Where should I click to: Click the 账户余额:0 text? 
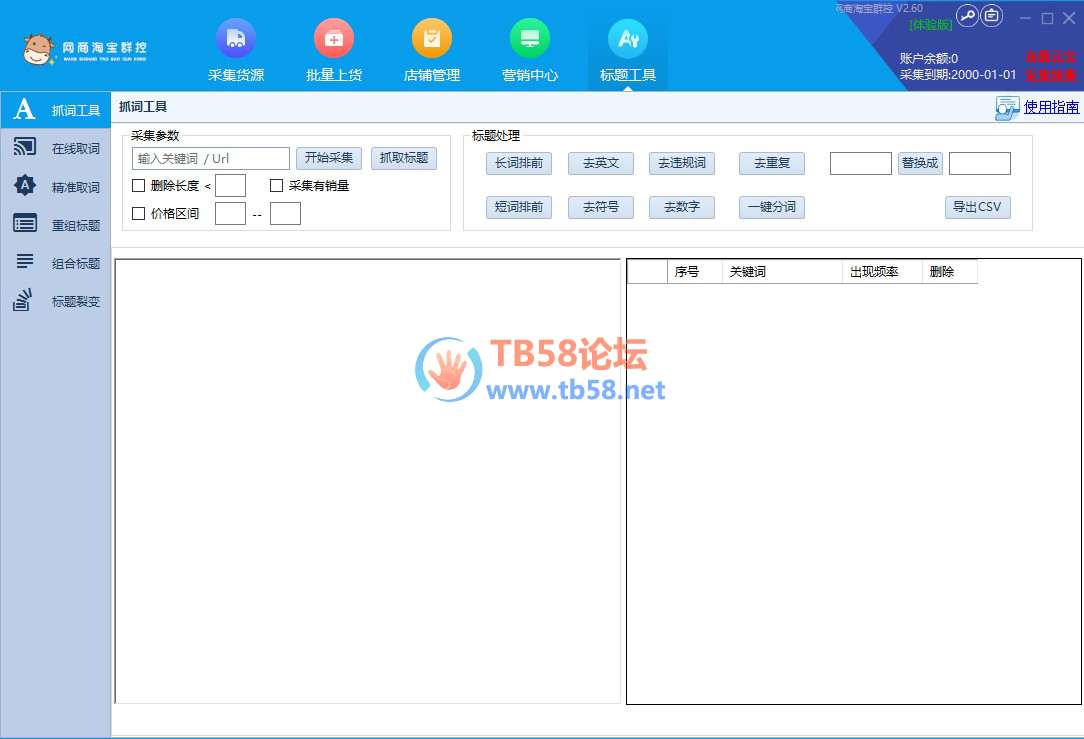click(928, 58)
